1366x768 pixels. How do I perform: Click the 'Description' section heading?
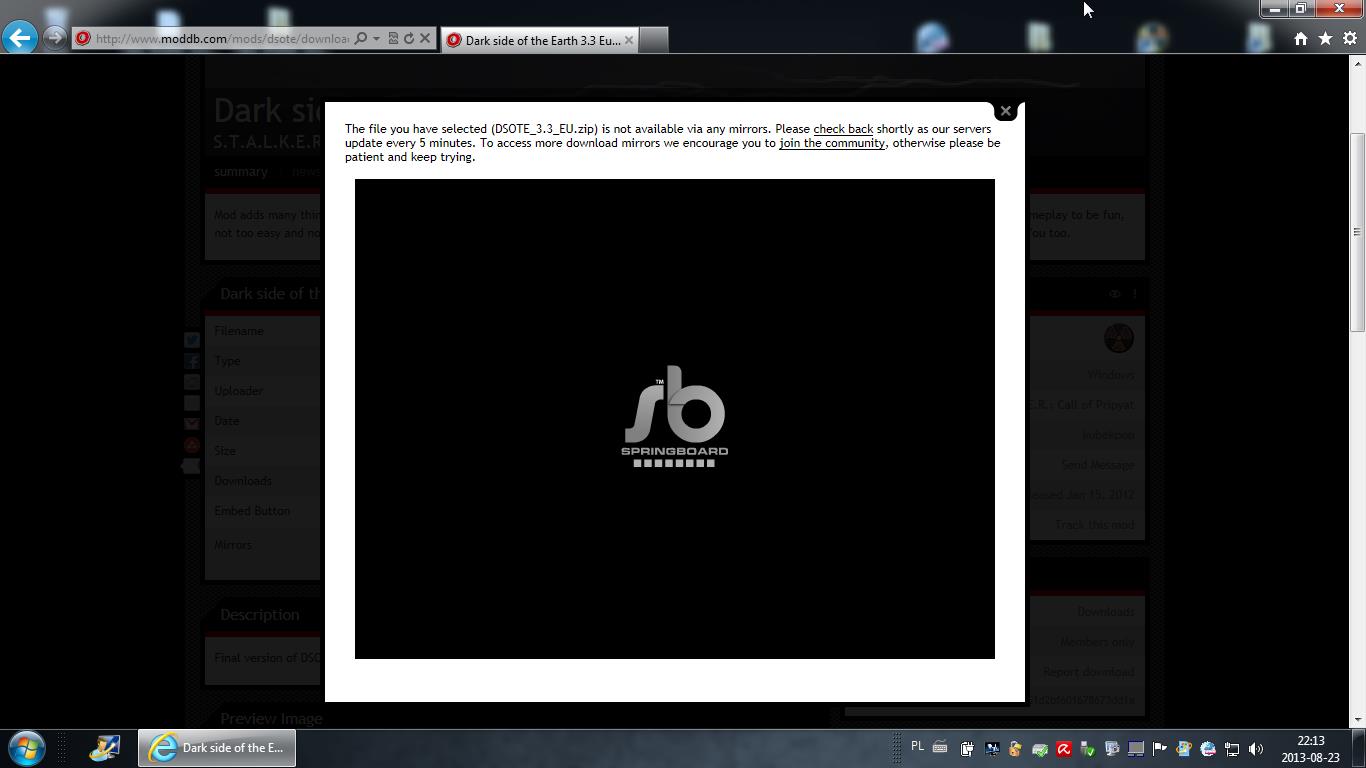click(x=259, y=615)
